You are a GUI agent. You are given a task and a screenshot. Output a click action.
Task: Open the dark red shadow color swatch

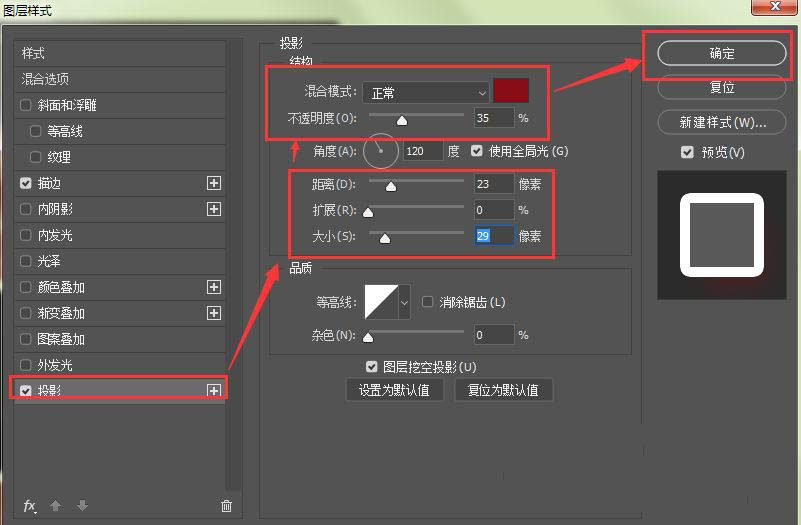coord(511,91)
